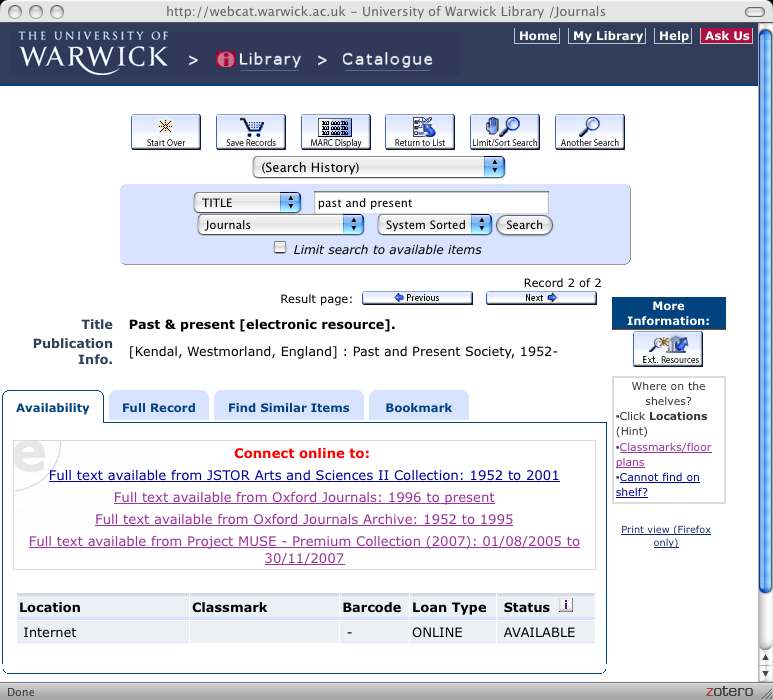Viewport: 773px width, 700px height.
Task: Click the Status info icon
Action: point(565,606)
